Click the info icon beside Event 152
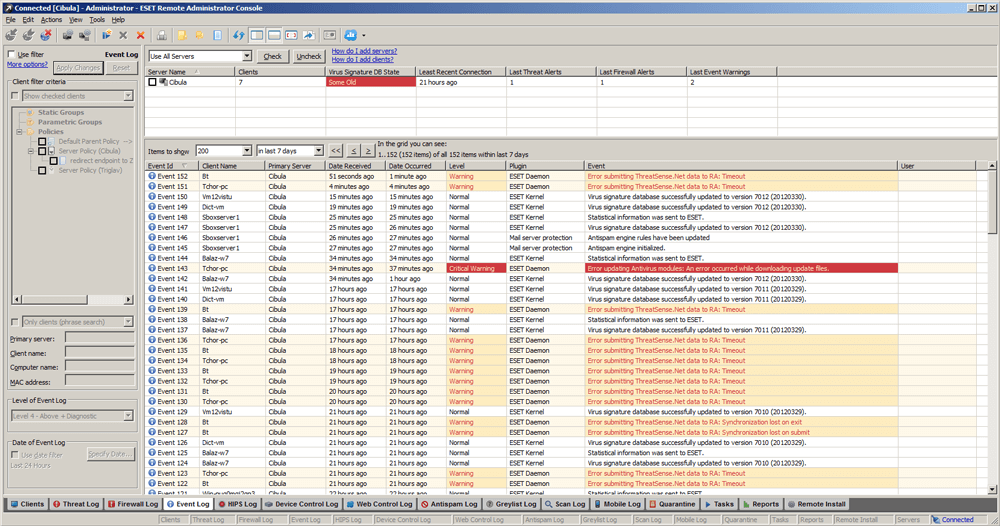Image resolution: width=1000 pixels, height=526 pixels. (x=152, y=176)
